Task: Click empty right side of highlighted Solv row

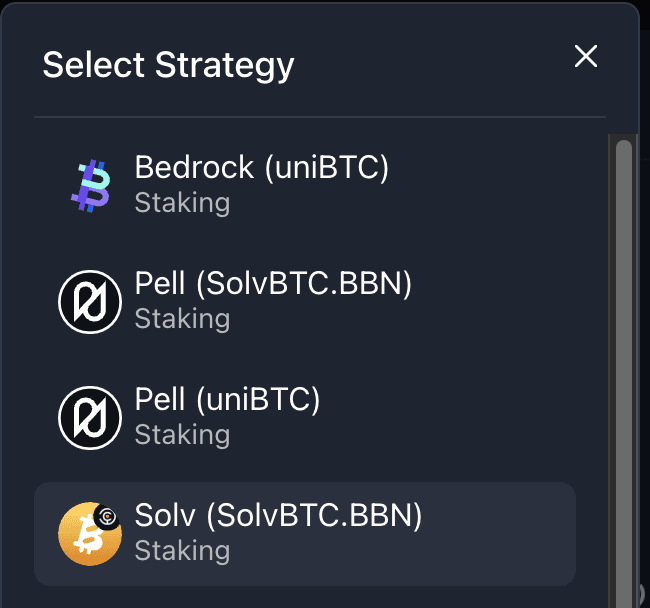Action: pos(500,534)
